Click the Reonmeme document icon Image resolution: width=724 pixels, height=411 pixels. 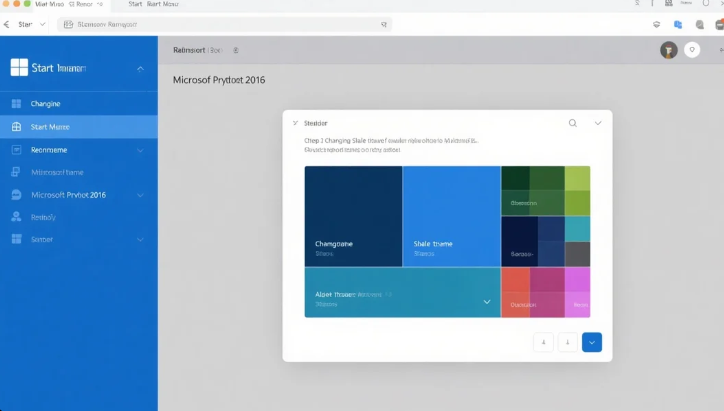(x=16, y=150)
